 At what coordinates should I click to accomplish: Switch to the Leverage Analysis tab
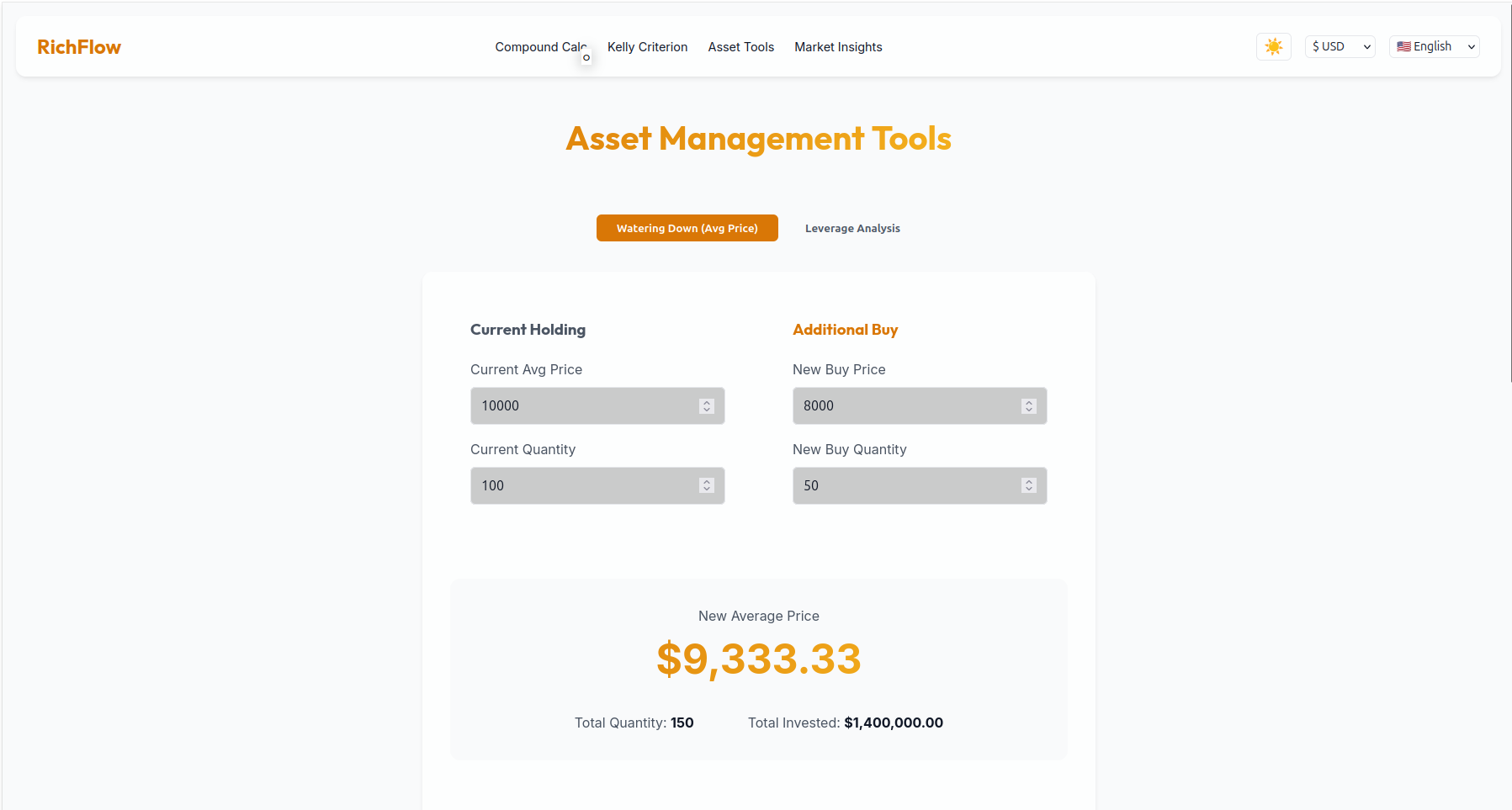pos(851,228)
